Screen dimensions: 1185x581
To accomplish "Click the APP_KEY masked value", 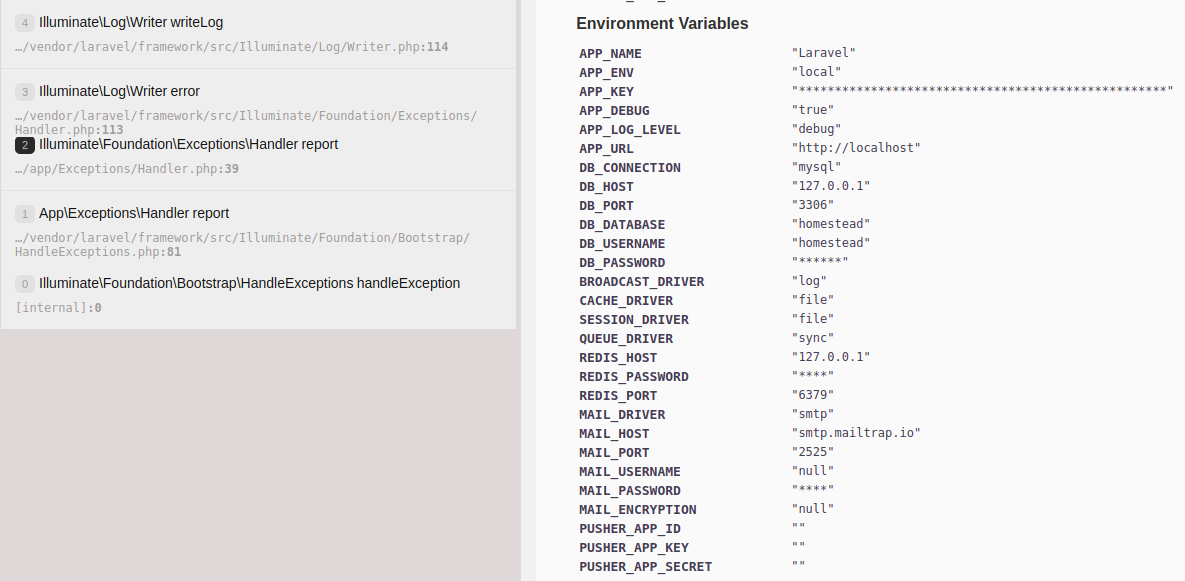I will click(981, 91).
